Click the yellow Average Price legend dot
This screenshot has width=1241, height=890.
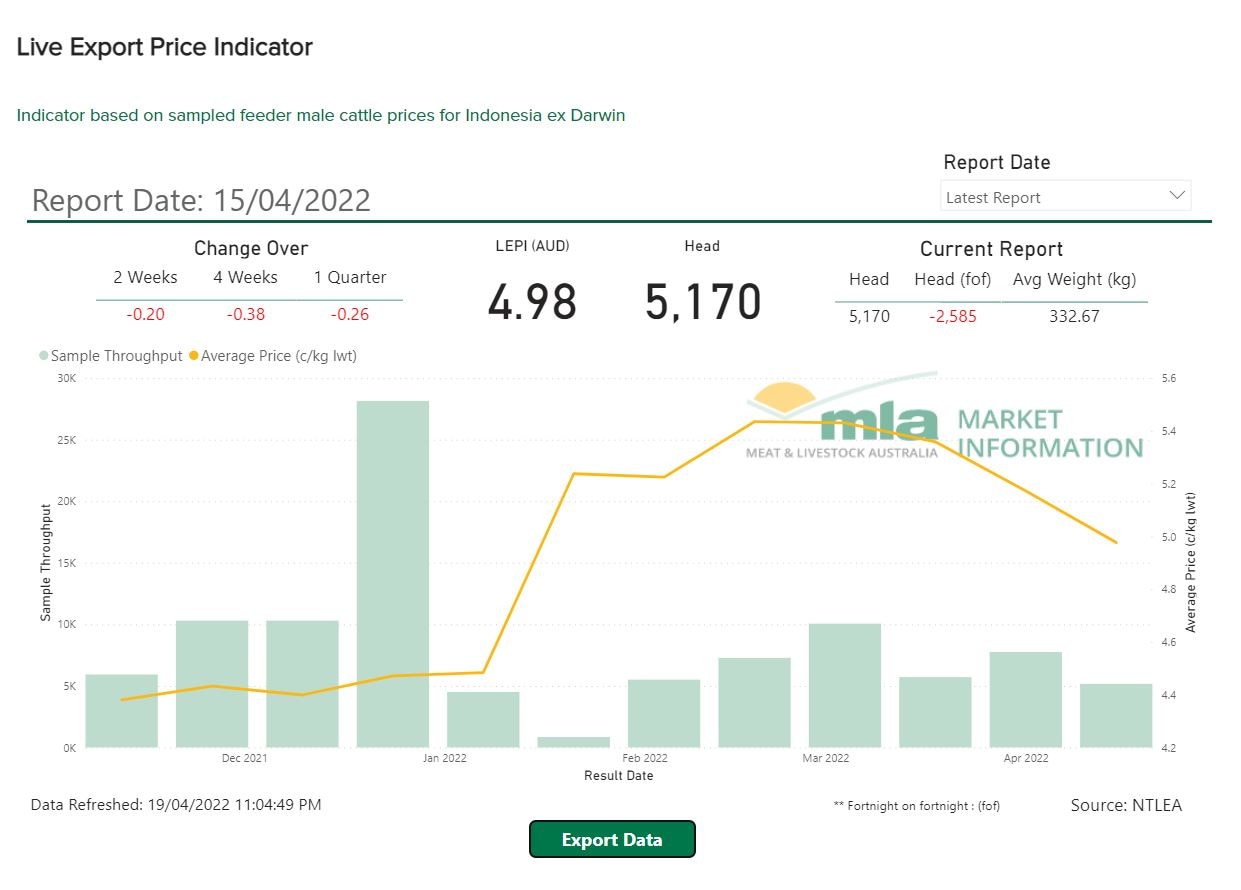pyautogui.click(x=194, y=356)
